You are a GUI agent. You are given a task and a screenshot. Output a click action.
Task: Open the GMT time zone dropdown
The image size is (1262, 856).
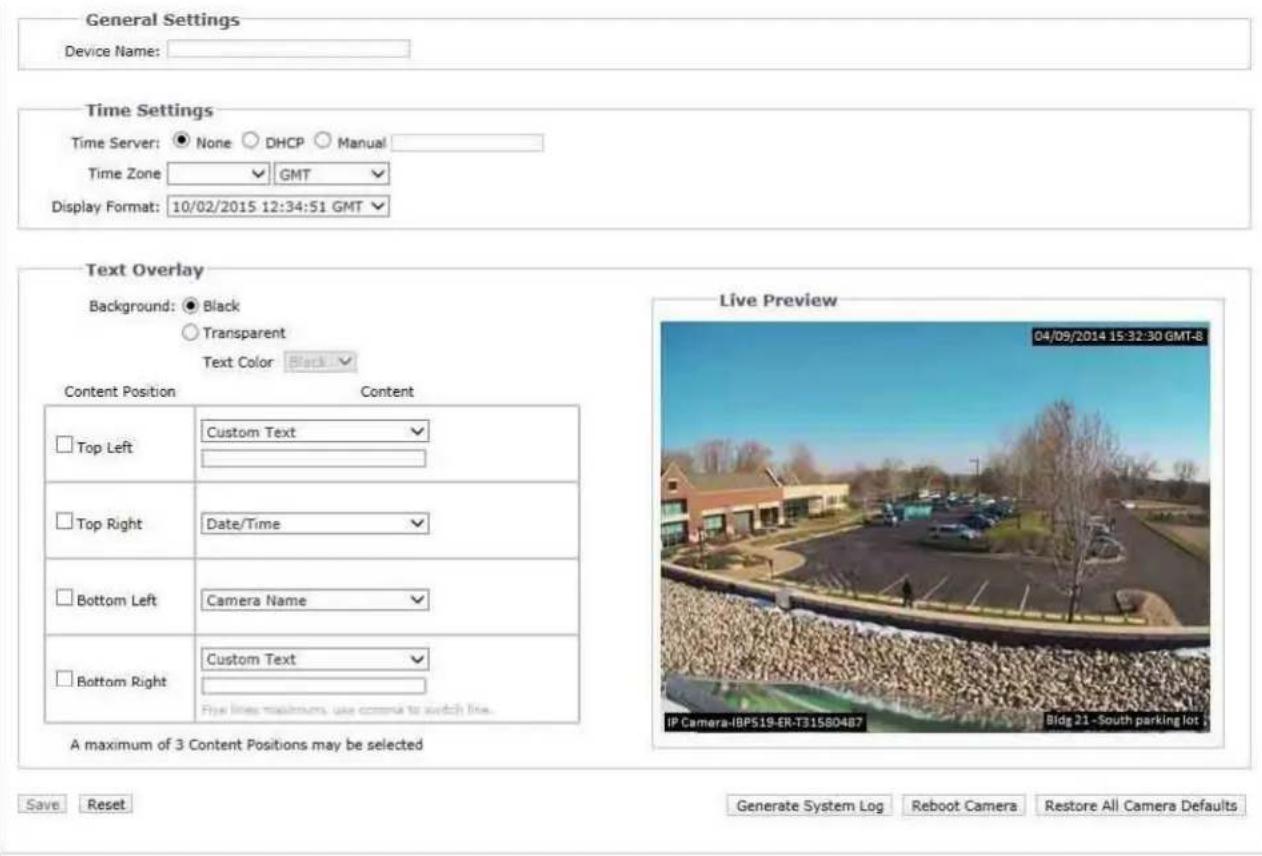pos(331,174)
